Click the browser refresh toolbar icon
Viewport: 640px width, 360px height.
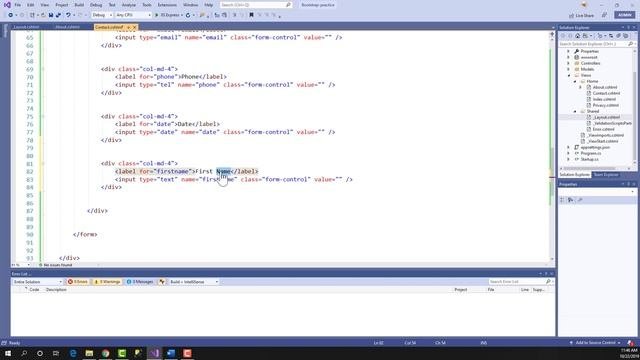pyautogui.click(x=188, y=15)
